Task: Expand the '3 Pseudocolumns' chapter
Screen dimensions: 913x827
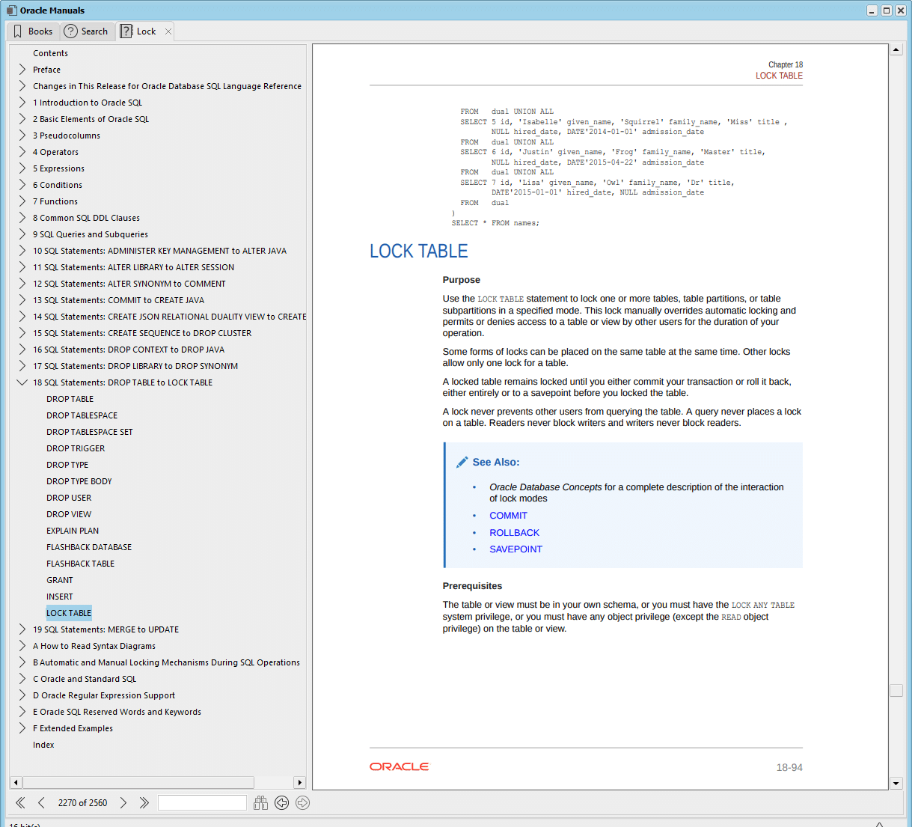Action: click(x=22, y=135)
